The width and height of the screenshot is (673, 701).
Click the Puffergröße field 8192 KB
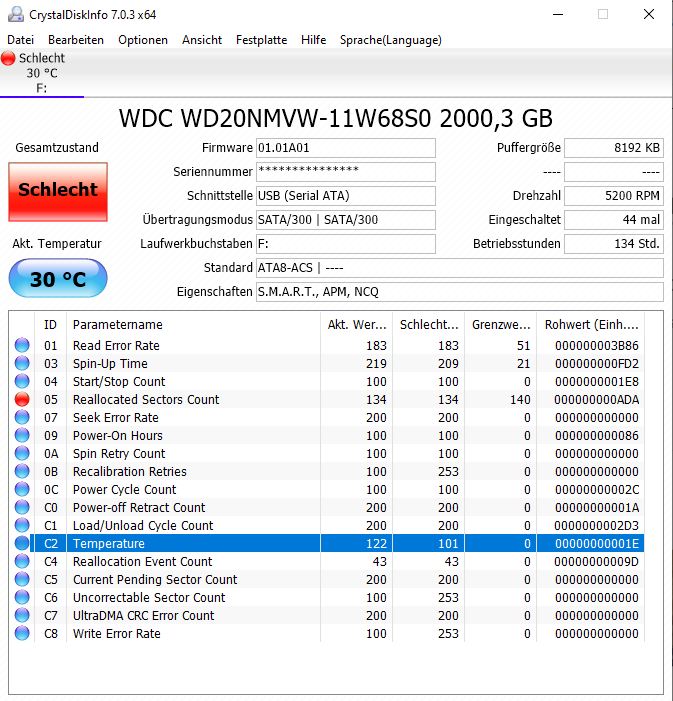[x=614, y=148]
